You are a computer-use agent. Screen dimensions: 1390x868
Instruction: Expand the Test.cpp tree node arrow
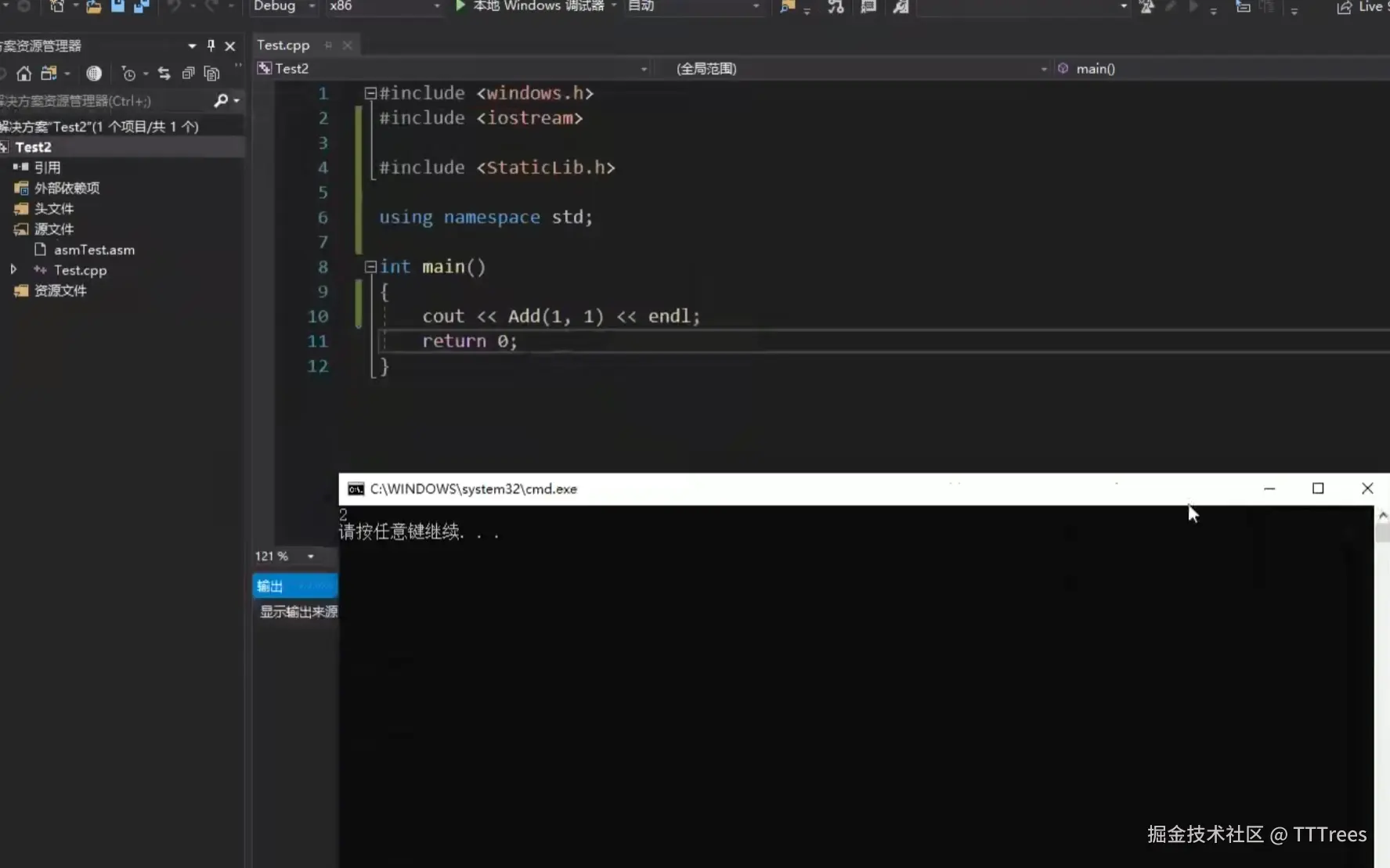pos(13,269)
